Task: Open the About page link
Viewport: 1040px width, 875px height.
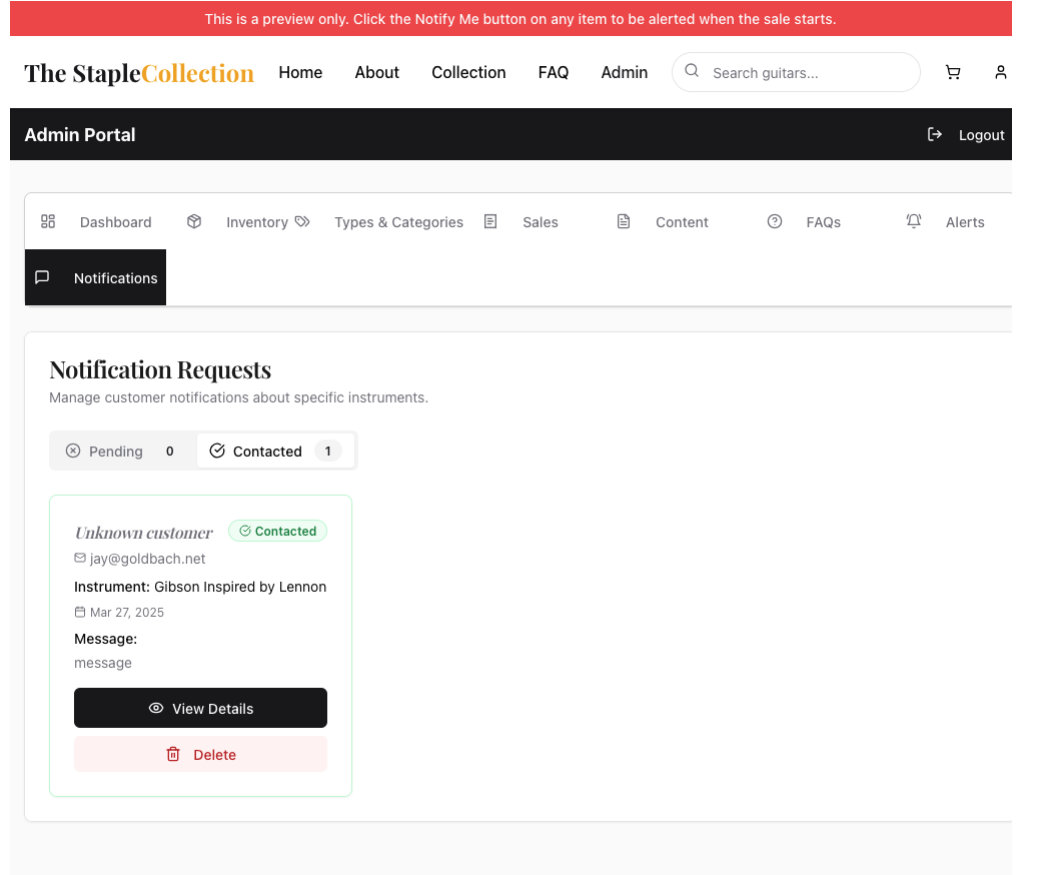Action: click(x=377, y=72)
